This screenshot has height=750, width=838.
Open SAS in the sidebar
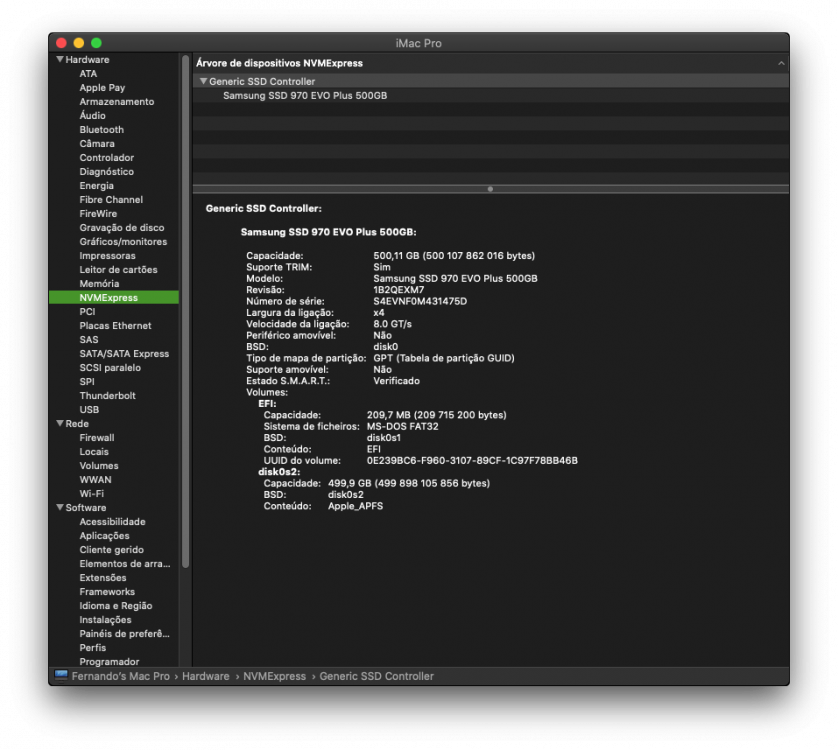coord(89,339)
